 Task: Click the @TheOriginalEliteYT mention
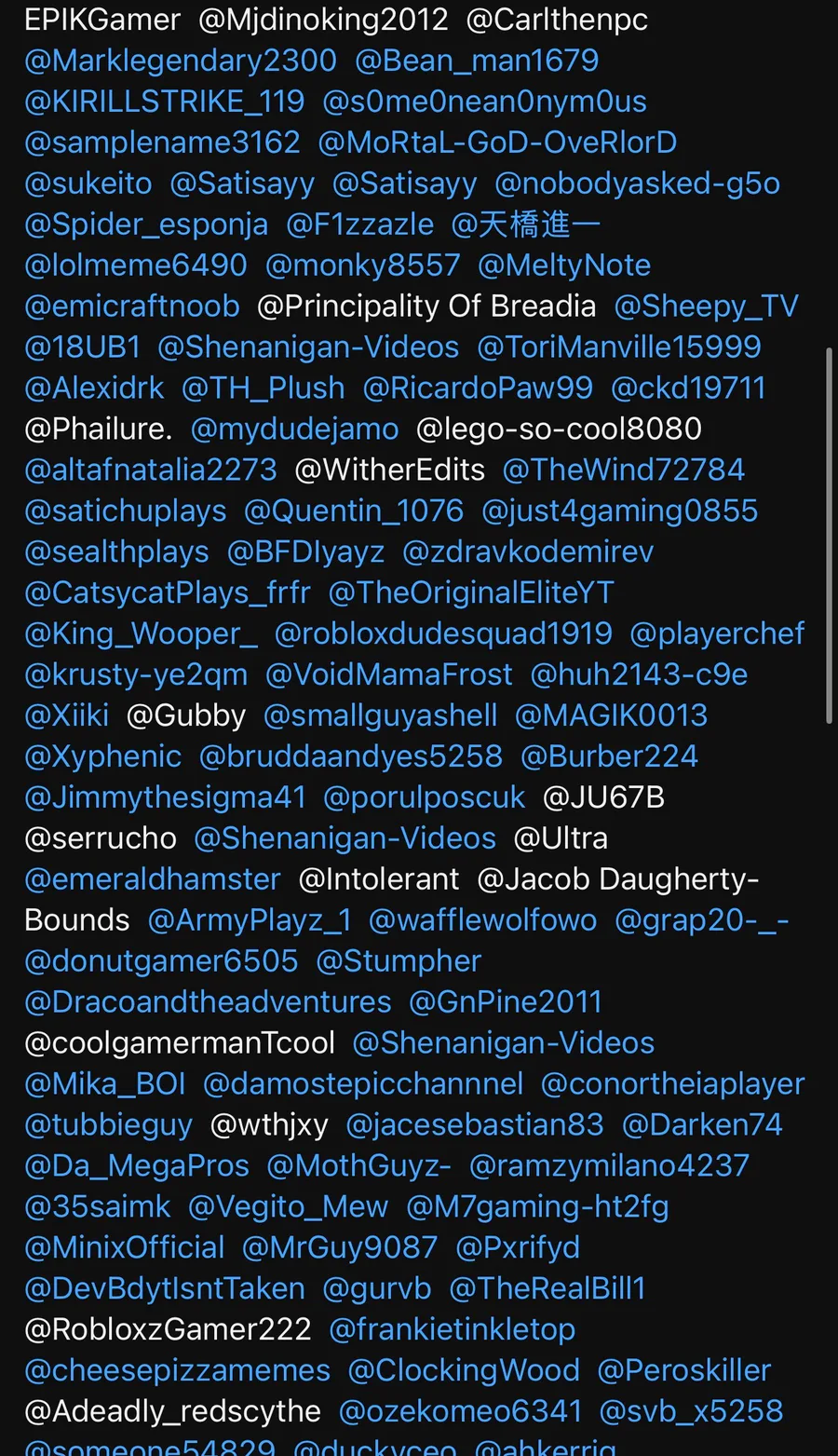(471, 593)
